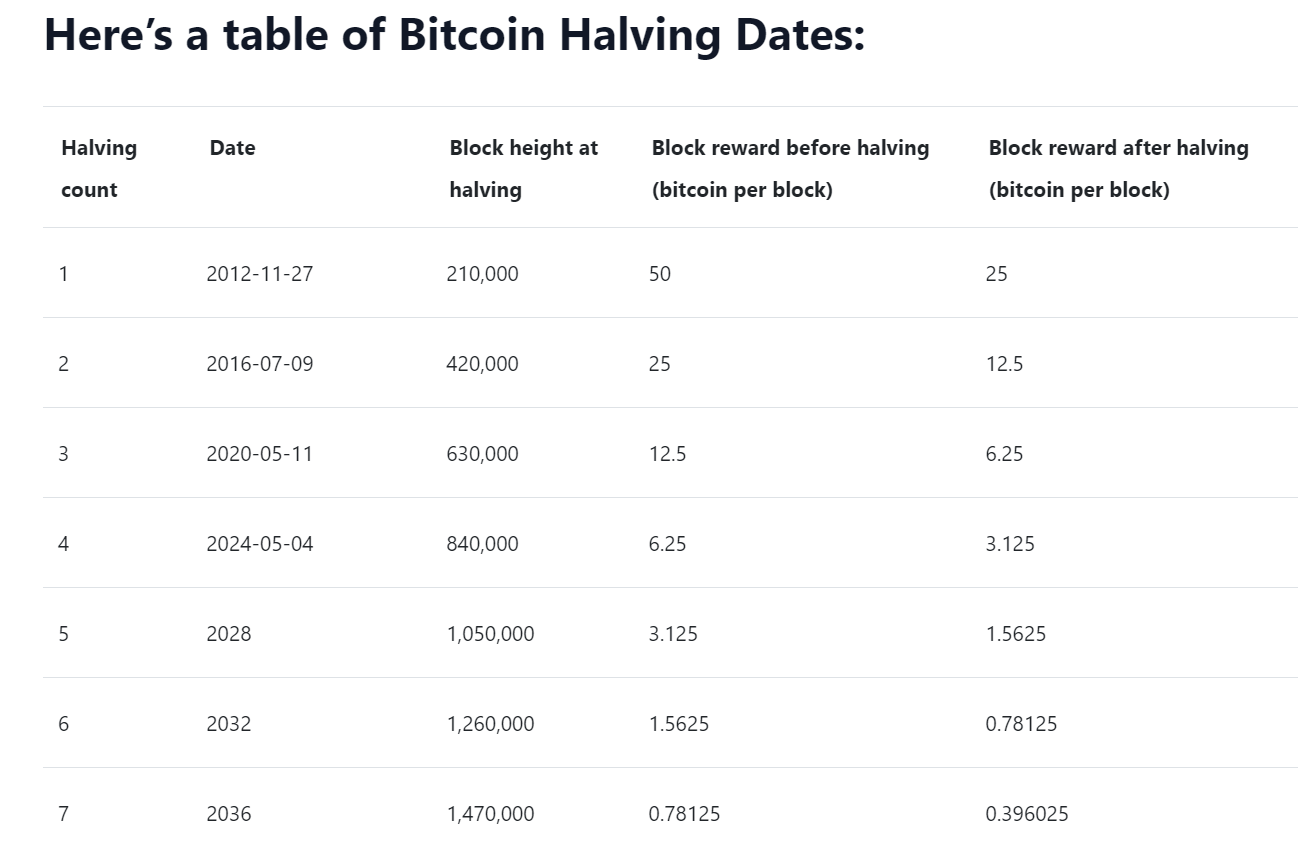This screenshot has width=1313, height=859.
Task: Click the Halving count column header
Action: point(98,168)
